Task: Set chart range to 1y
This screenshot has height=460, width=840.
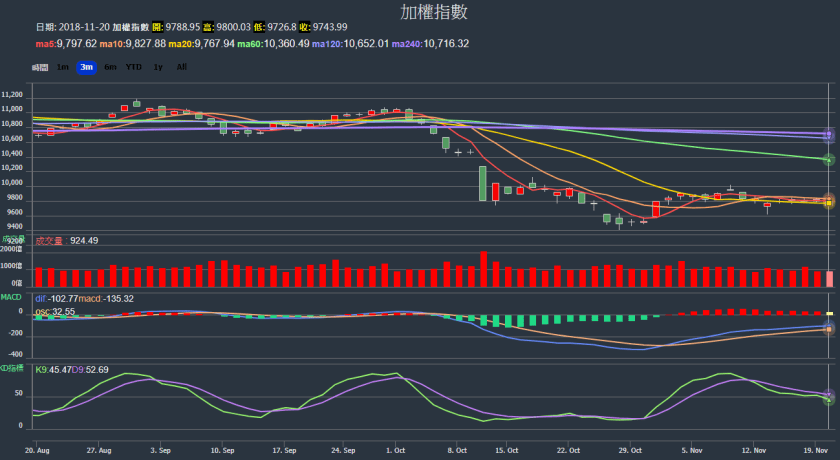Action: 158,67
